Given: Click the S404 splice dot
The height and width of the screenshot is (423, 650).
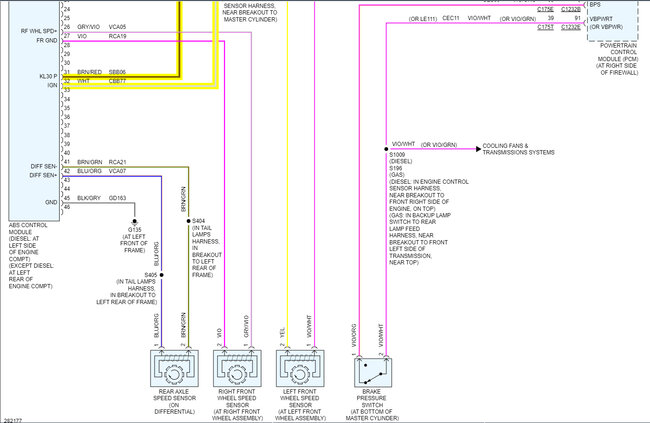Looking at the screenshot, I should pos(189,221).
